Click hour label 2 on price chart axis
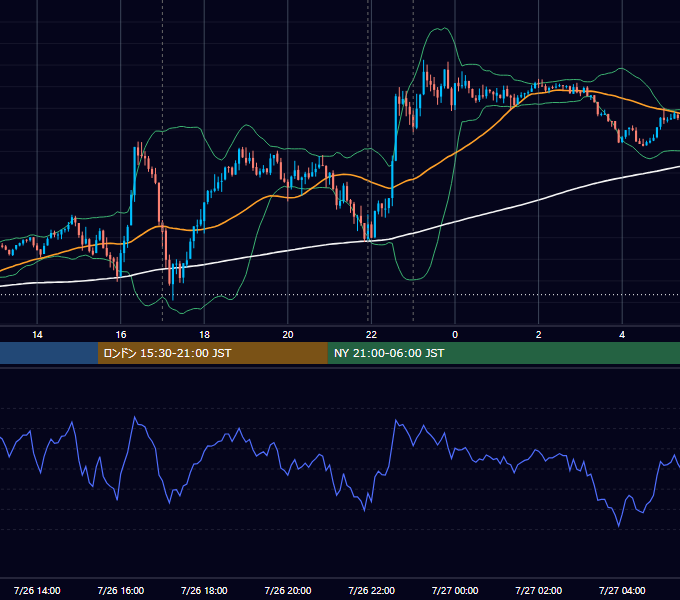680x600 pixels. [x=539, y=335]
